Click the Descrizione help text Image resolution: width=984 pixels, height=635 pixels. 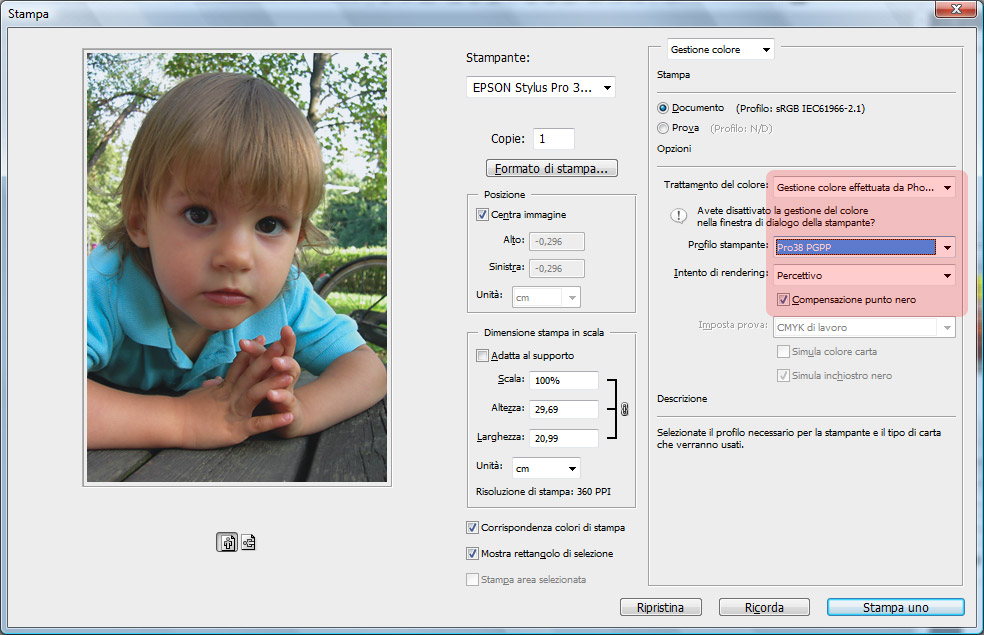click(x=799, y=438)
